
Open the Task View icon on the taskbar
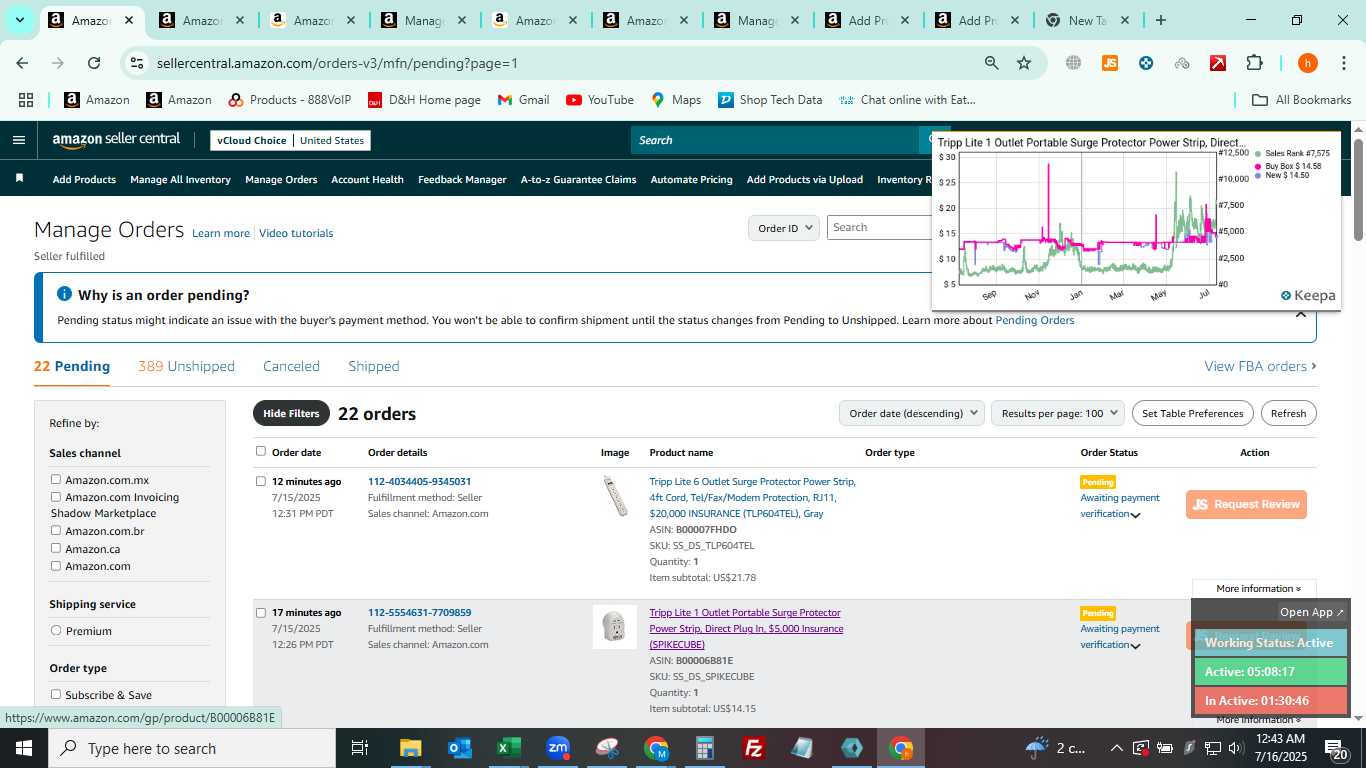coord(360,748)
